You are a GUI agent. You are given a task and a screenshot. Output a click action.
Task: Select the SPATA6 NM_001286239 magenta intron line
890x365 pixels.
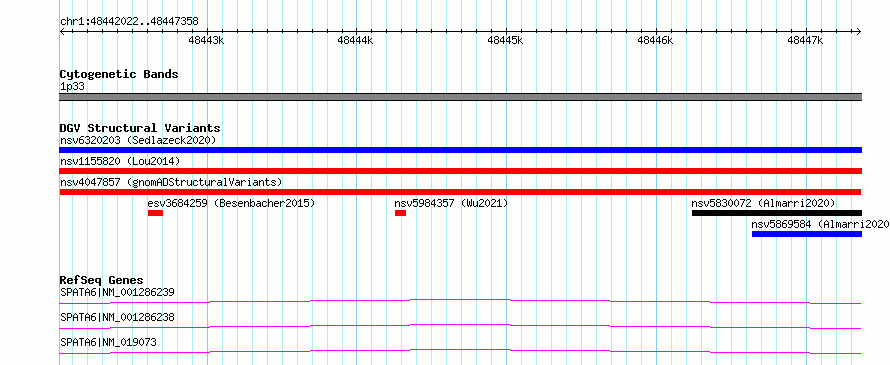(460, 301)
